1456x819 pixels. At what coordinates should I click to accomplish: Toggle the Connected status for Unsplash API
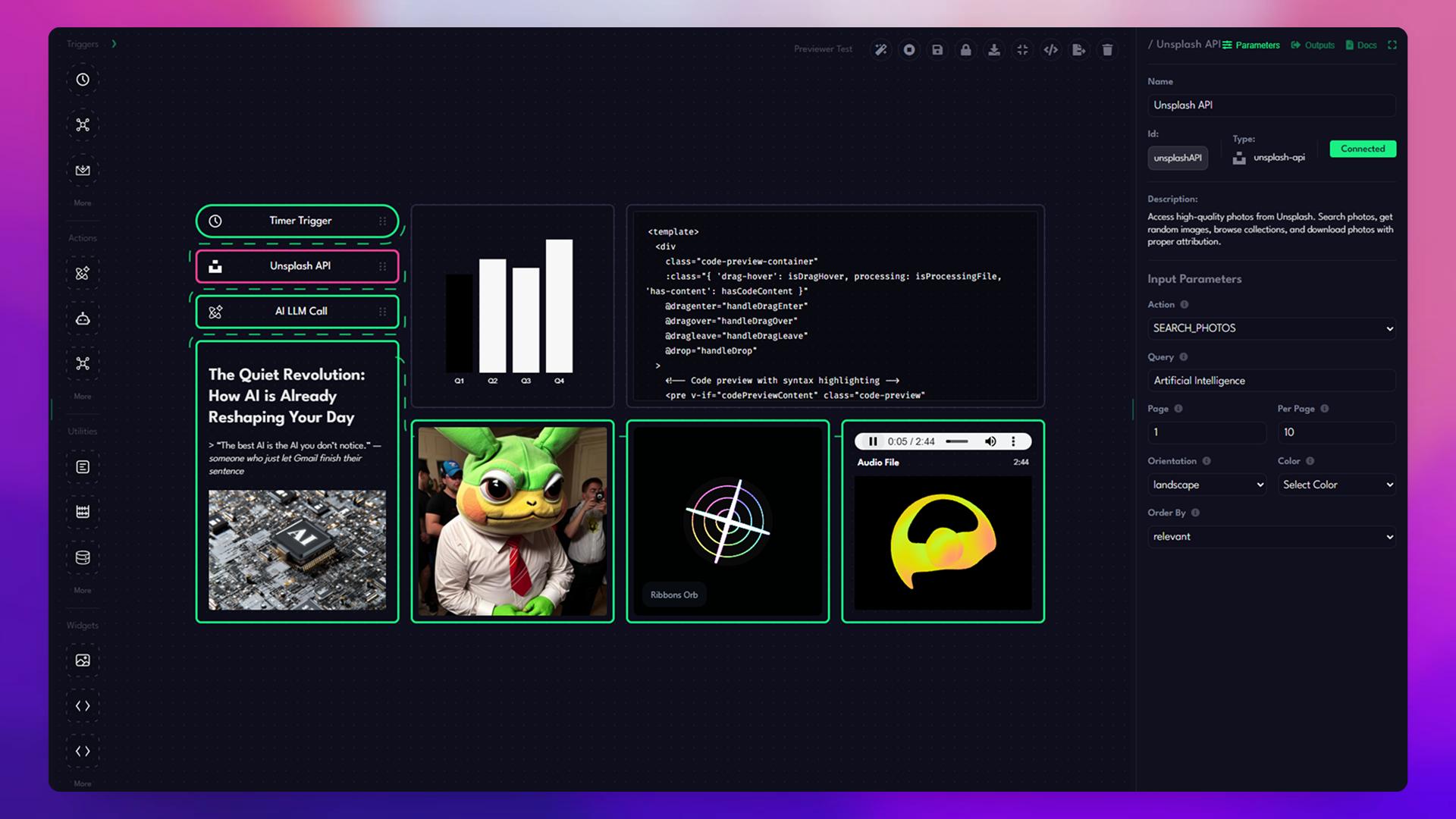[x=1362, y=149]
